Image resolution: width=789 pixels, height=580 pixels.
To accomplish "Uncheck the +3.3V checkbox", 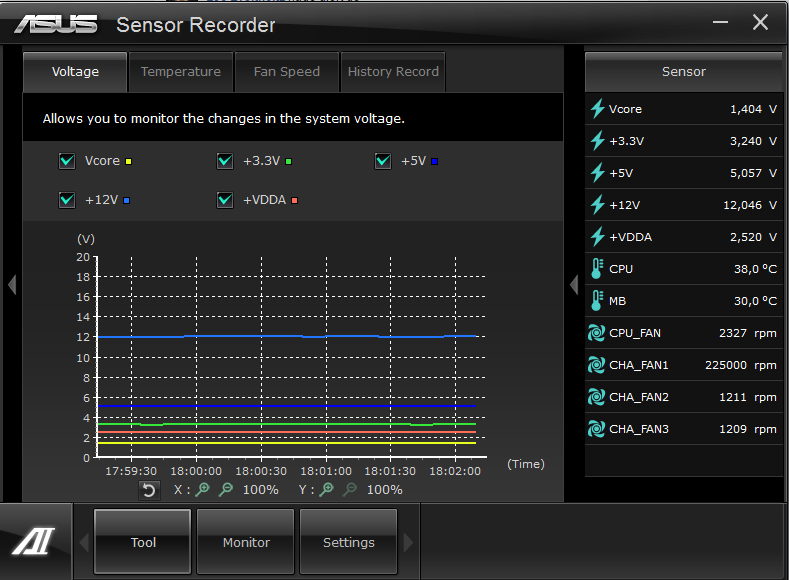I will pyautogui.click(x=225, y=161).
